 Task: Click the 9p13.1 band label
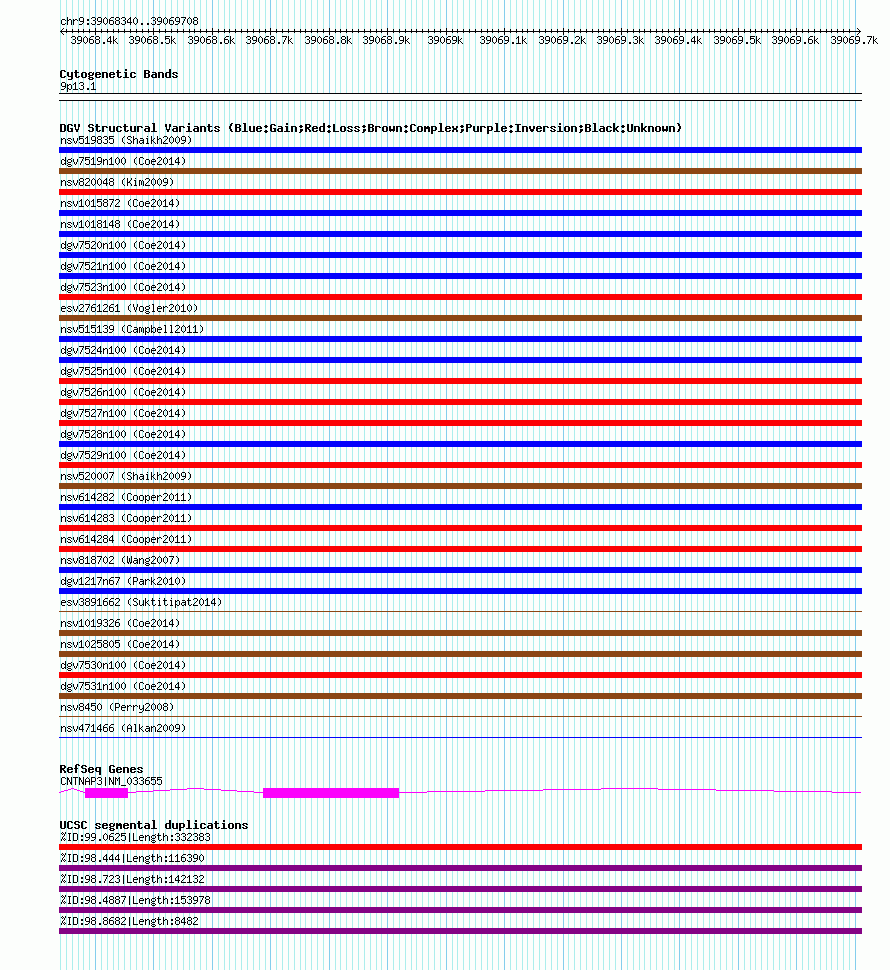tap(78, 87)
